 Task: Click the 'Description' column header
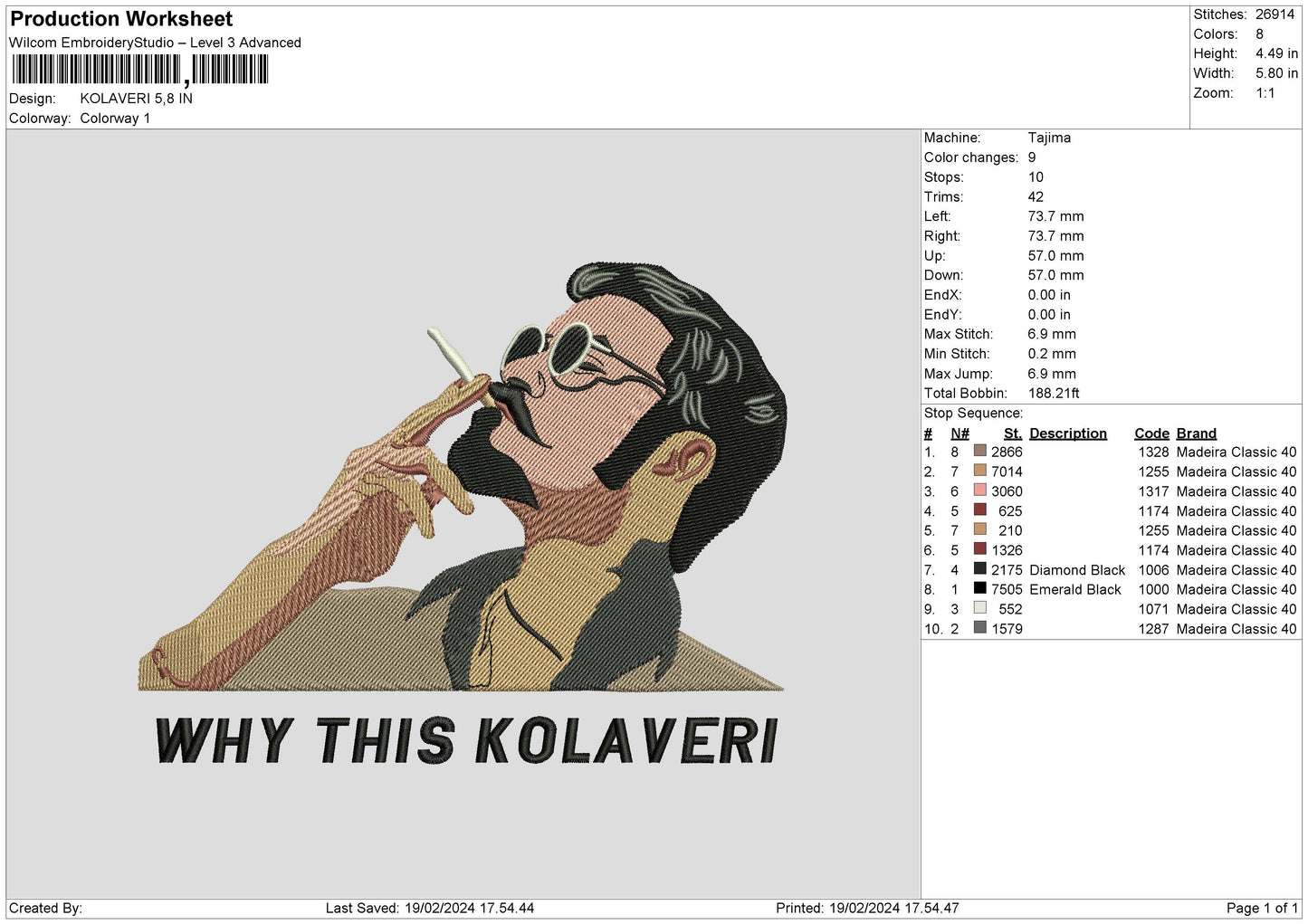1068,433
